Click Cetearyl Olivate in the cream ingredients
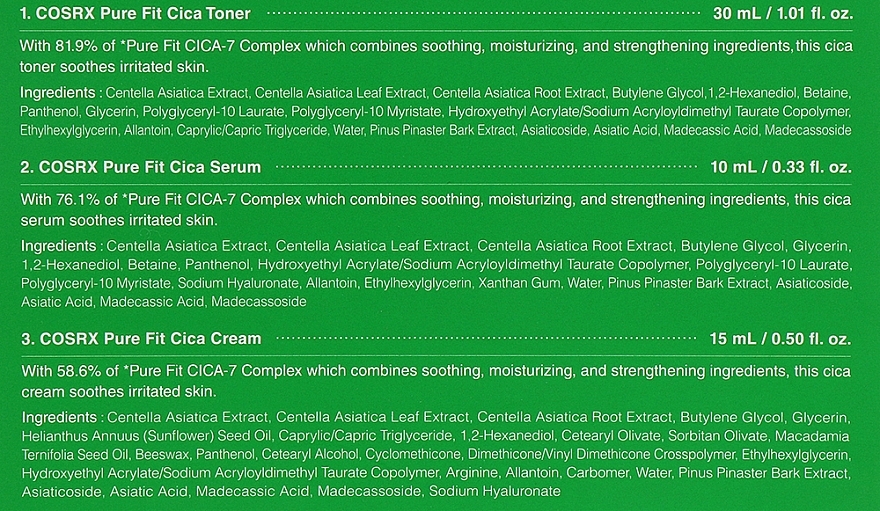The image size is (880, 511). pyautogui.click(x=611, y=436)
